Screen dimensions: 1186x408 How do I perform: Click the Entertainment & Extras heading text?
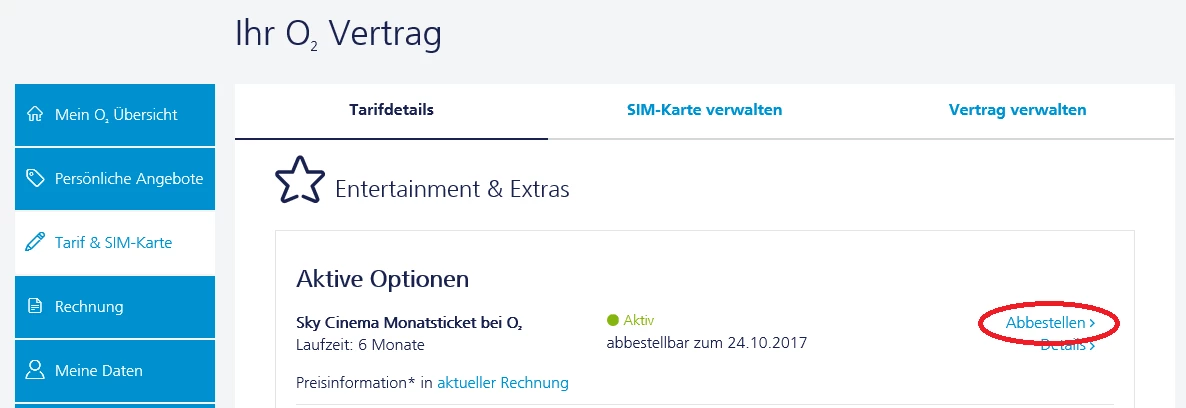click(452, 188)
